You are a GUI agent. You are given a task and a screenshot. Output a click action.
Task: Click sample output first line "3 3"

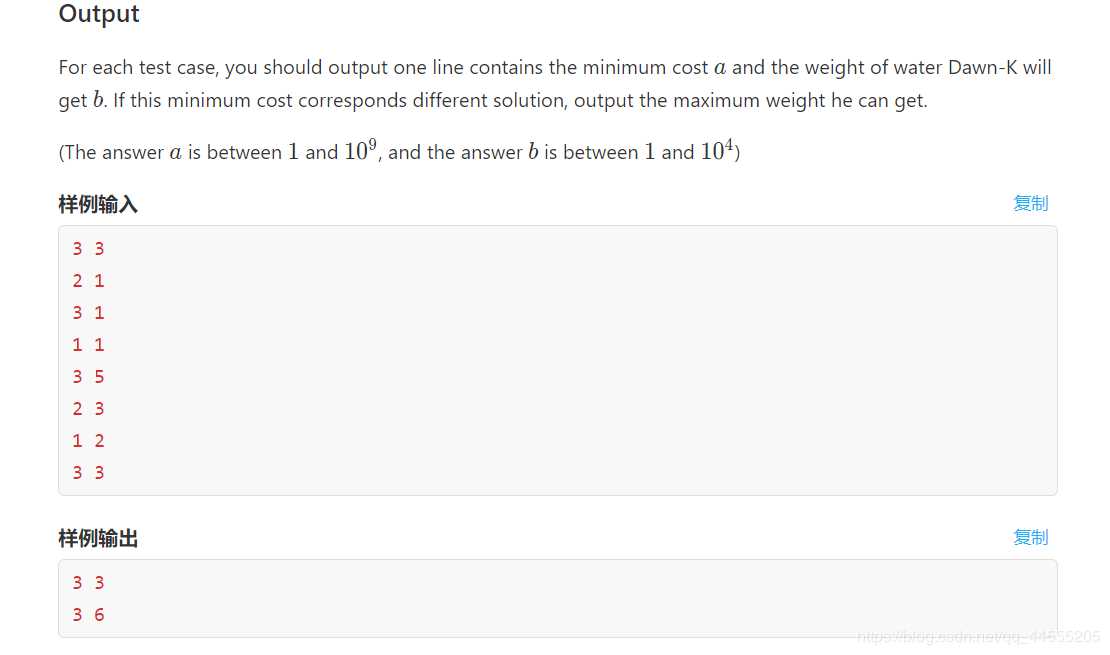tap(88, 583)
